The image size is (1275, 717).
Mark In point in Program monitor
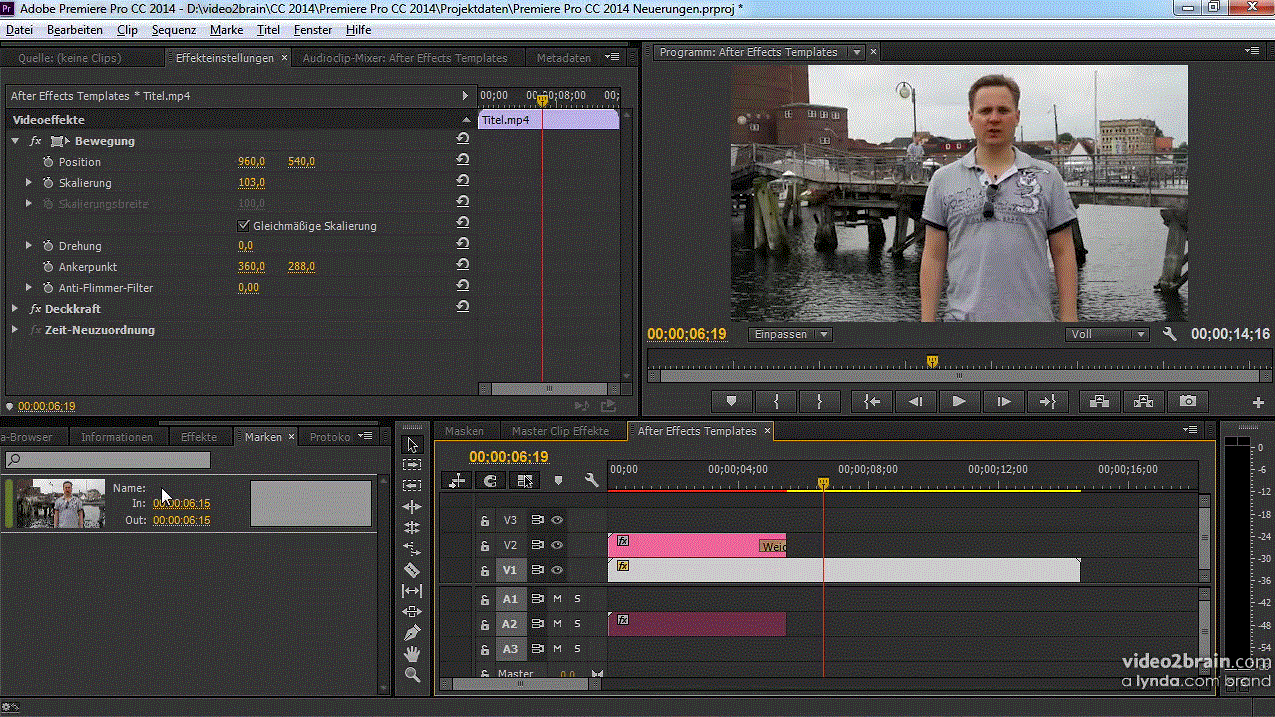(776, 401)
